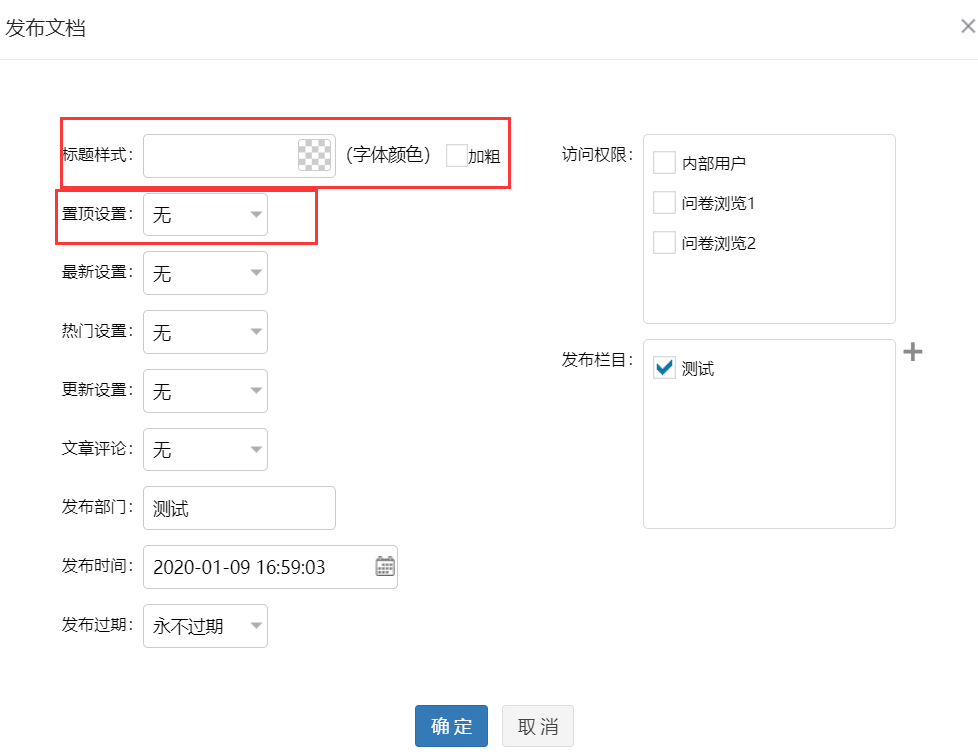Open the calendar picker for 发布时间
This screenshot has height=756, width=978.
click(x=385, y=566)
